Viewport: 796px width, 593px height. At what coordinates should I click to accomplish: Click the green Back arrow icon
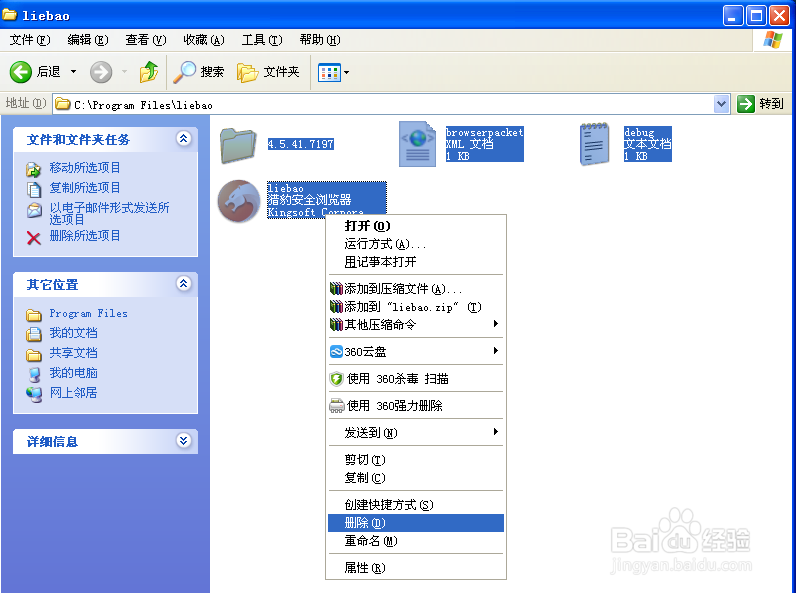click(21, 72)
